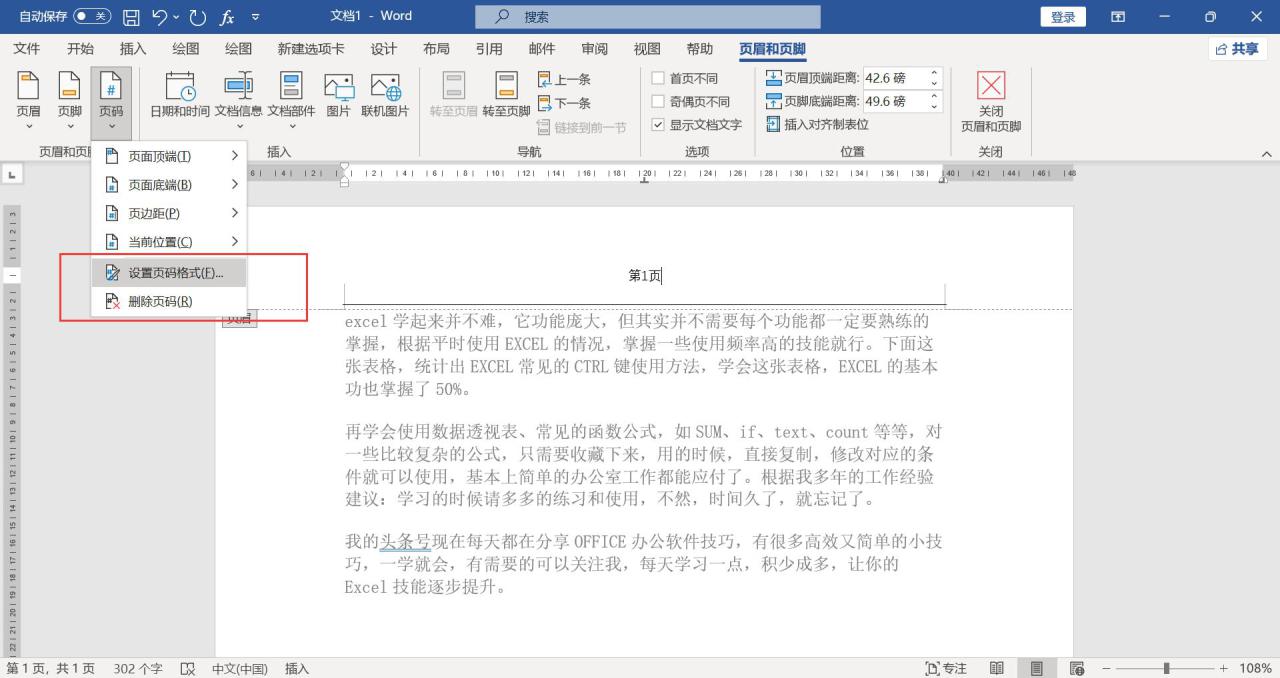Check the 奇偶页不同 checkbox
Image resolution: width=1280 pixels, height=678 pixels.
point(658,101)
